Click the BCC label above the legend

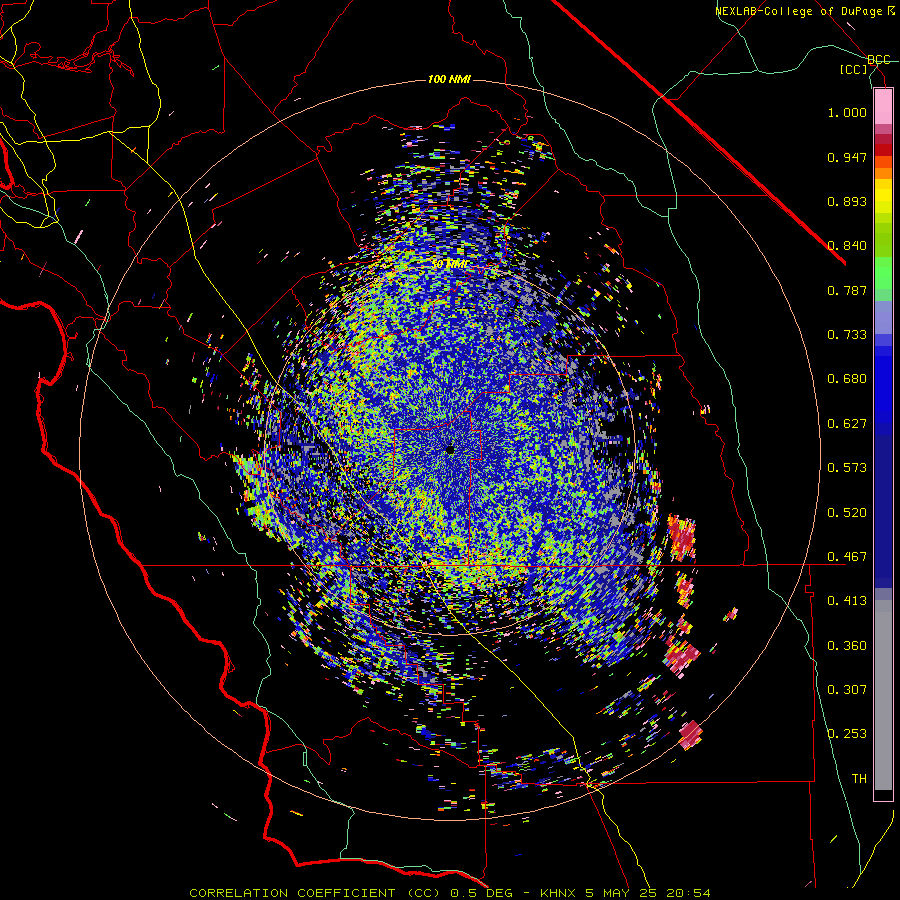pos(879,60)
